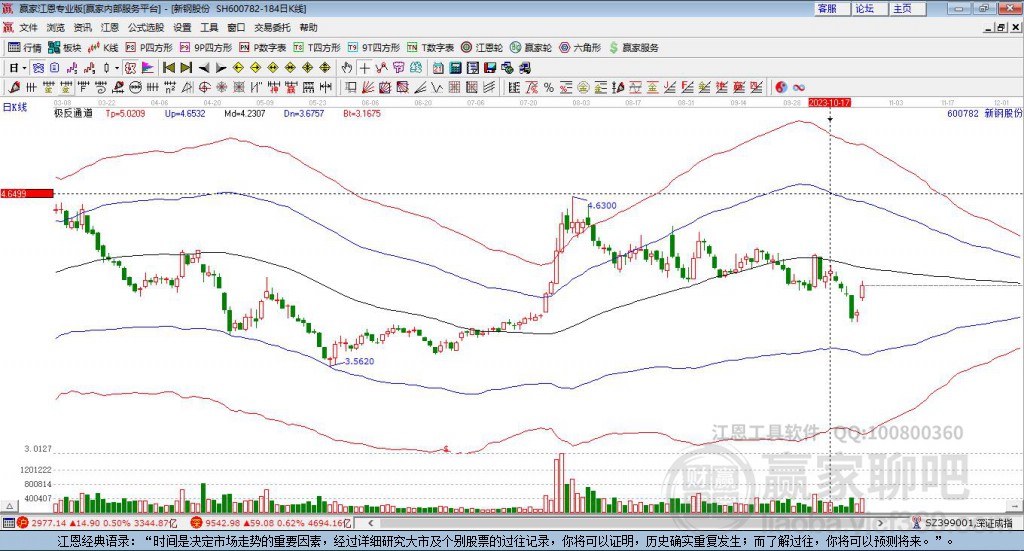Click the 主页 homepage button
Screen dimensions: 1024x551
point(908,8)
